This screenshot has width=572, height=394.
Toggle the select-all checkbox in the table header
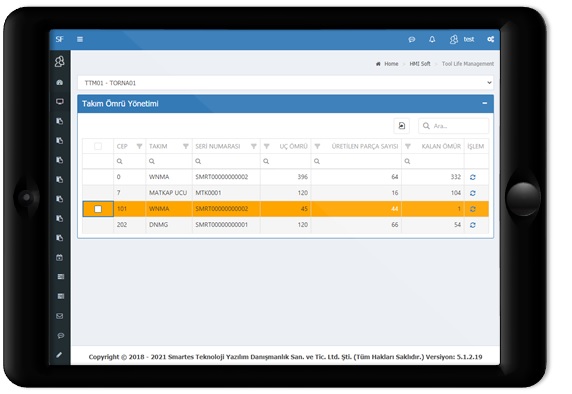(x=98, y=146)
